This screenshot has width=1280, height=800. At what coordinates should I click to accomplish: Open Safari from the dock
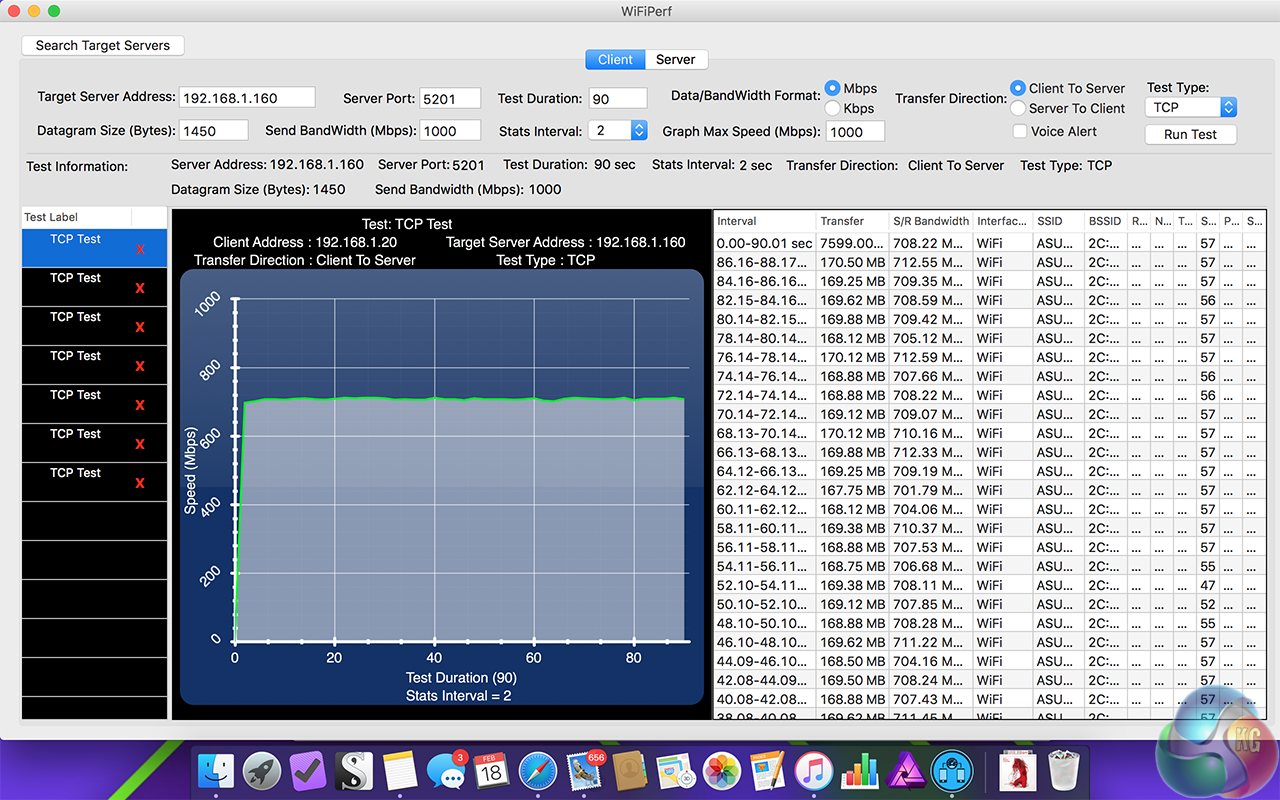537,771
